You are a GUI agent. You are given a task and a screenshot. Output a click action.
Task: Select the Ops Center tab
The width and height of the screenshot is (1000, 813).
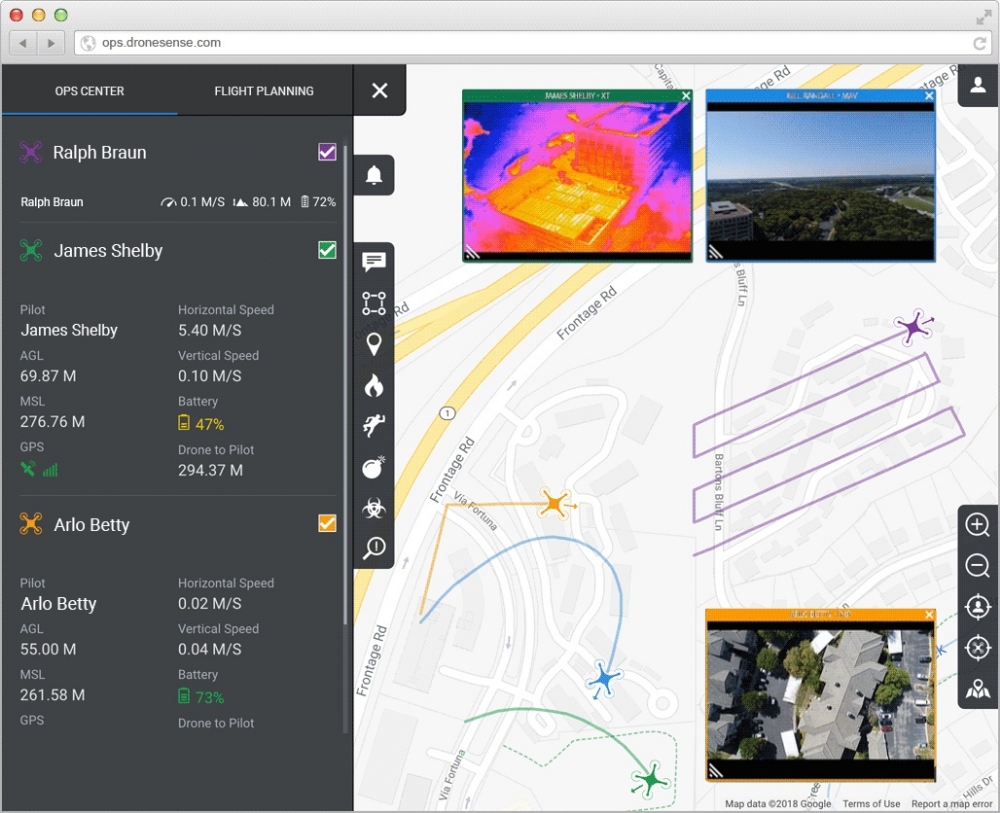90,91
